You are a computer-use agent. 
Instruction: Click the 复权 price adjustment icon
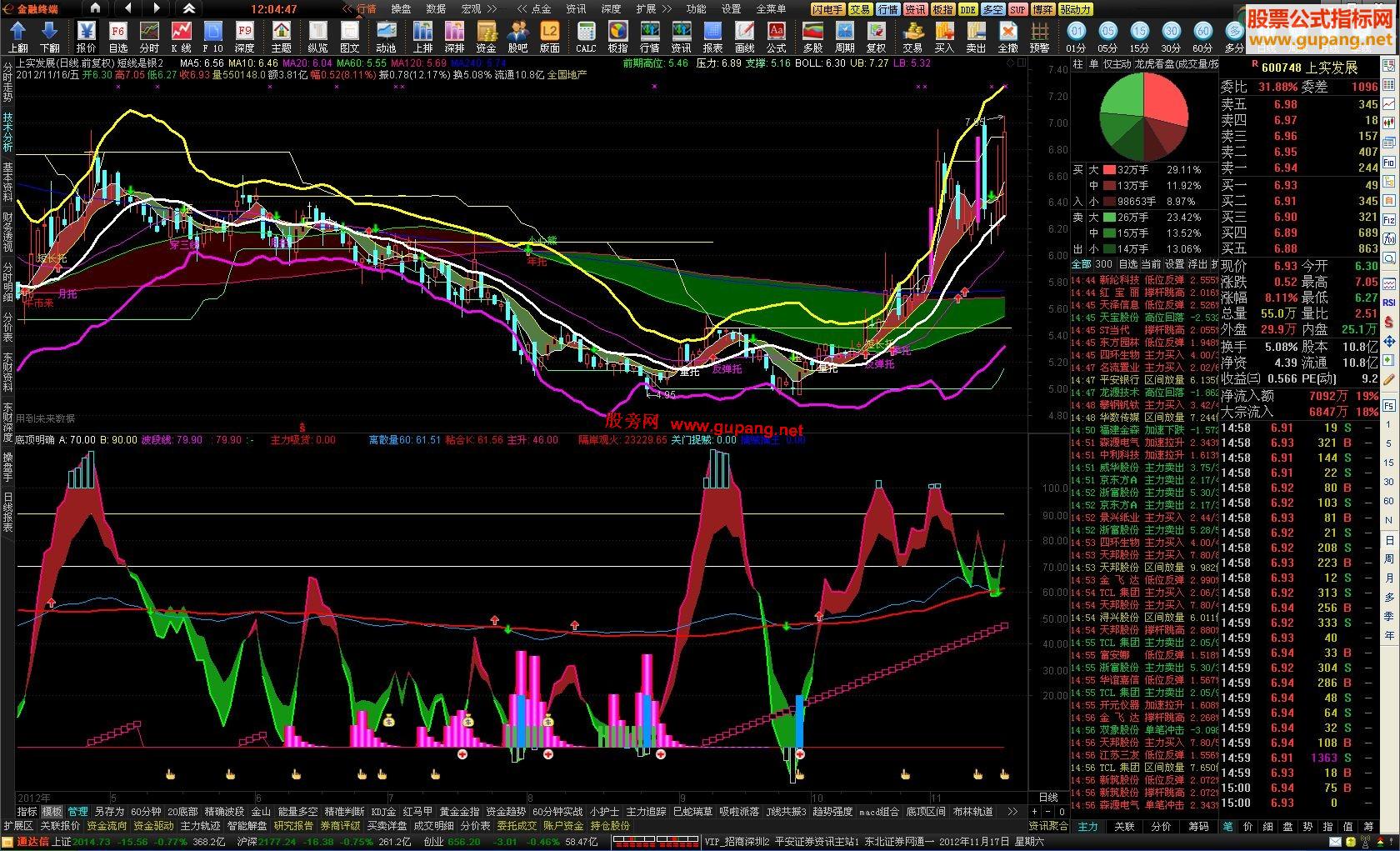click(876, 37)
